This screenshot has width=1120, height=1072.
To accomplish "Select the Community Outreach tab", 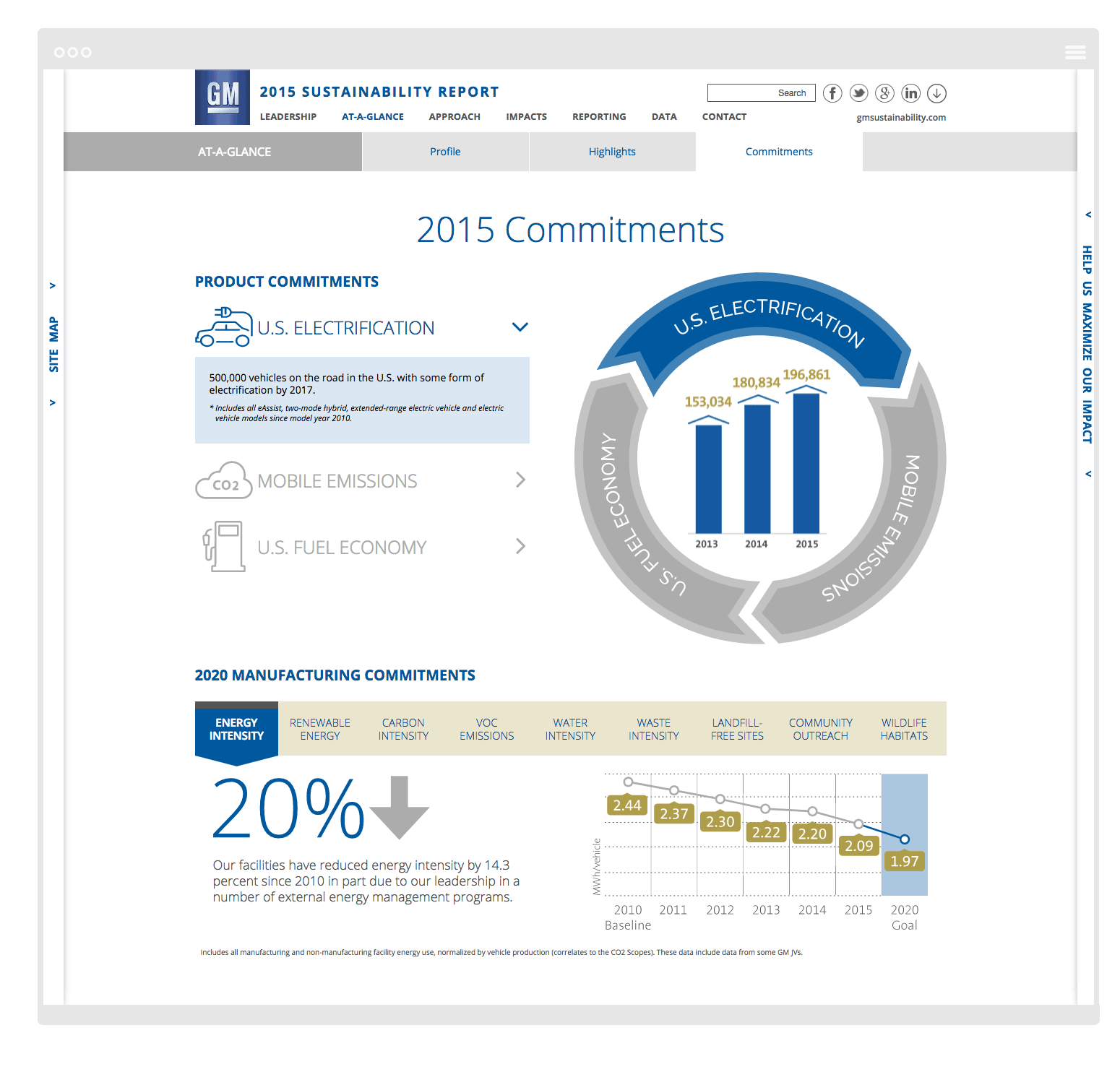I will point(821,730).
